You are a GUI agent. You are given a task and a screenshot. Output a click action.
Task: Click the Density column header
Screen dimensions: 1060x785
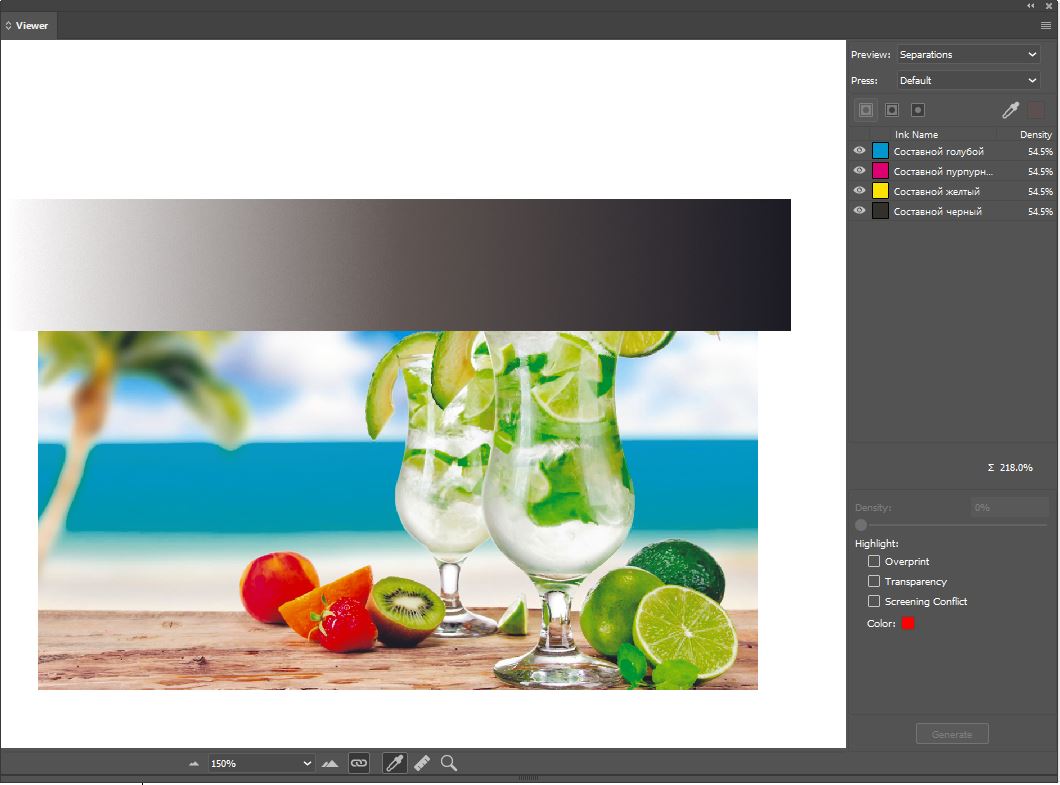pos(1036,135)
